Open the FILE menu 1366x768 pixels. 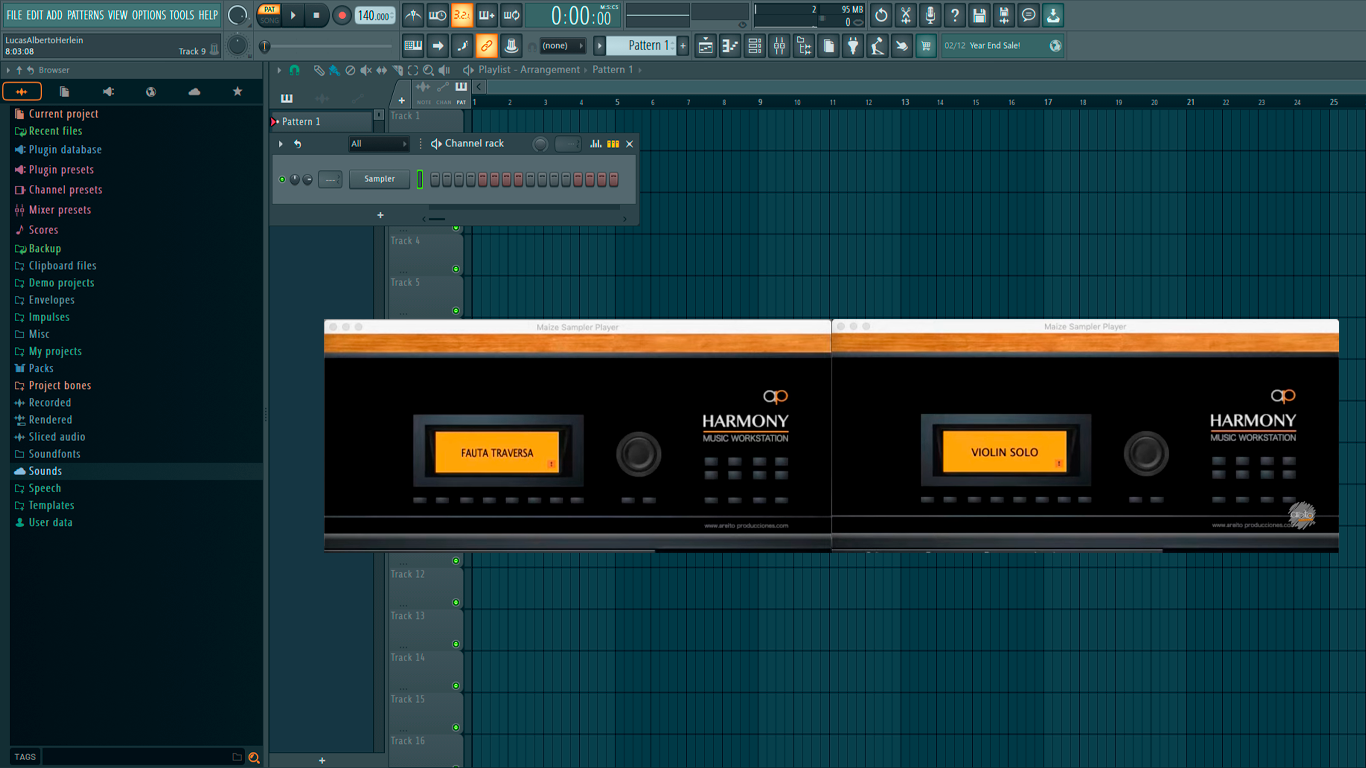point(14,15)
